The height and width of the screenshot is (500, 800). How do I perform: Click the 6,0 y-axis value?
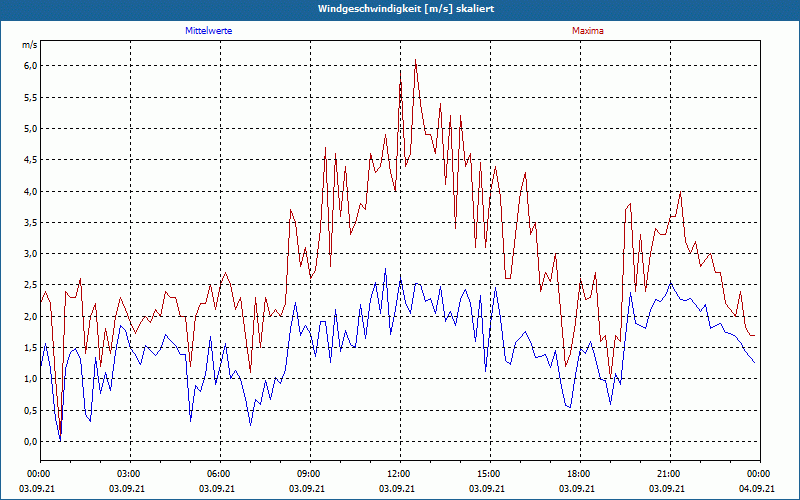31,66
